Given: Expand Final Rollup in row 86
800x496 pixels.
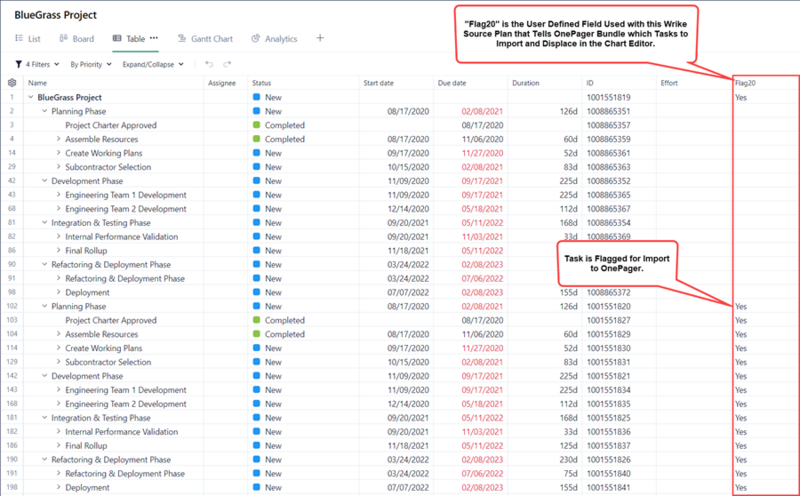Looking at the screenshot, I should [x=58, y=250].
